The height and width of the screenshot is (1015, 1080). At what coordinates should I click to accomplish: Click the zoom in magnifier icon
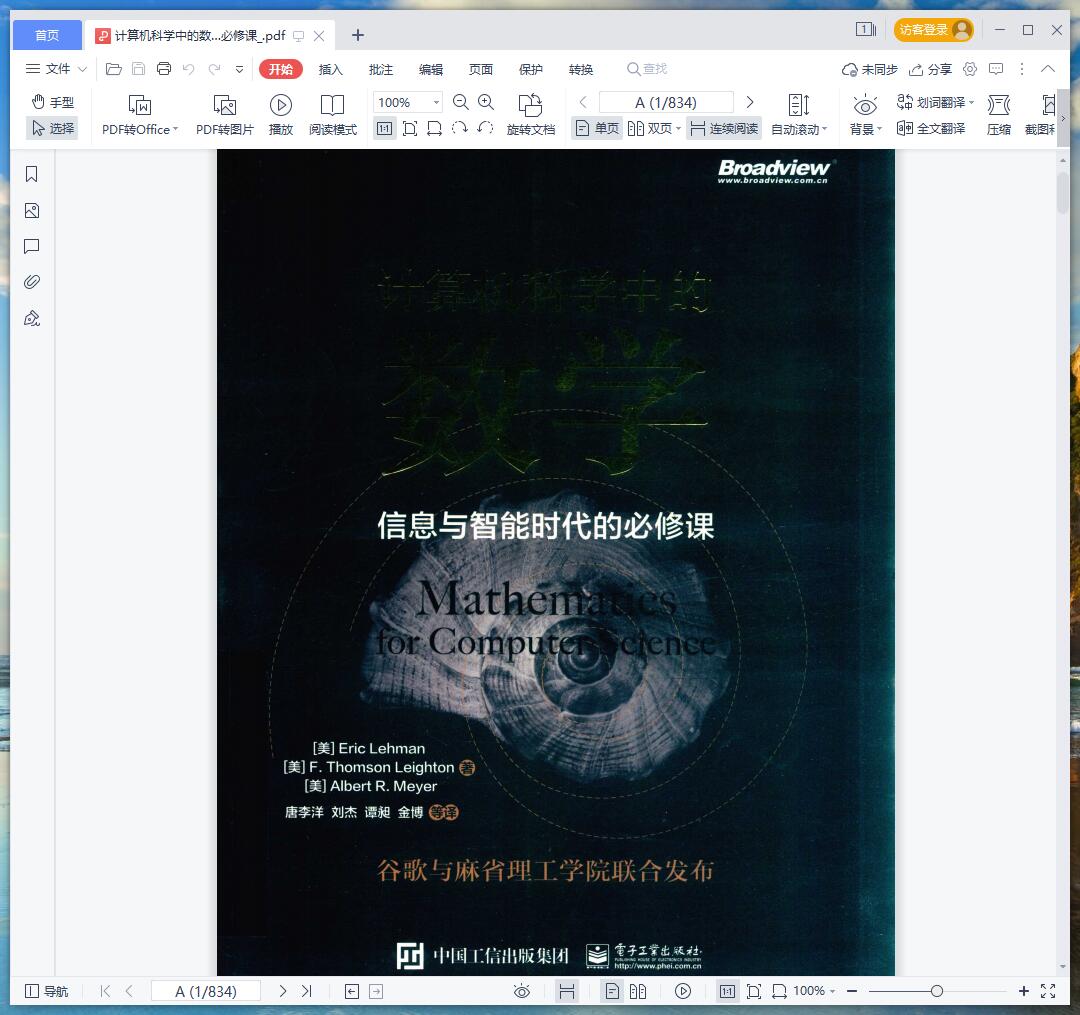click(x=486, y=103)
